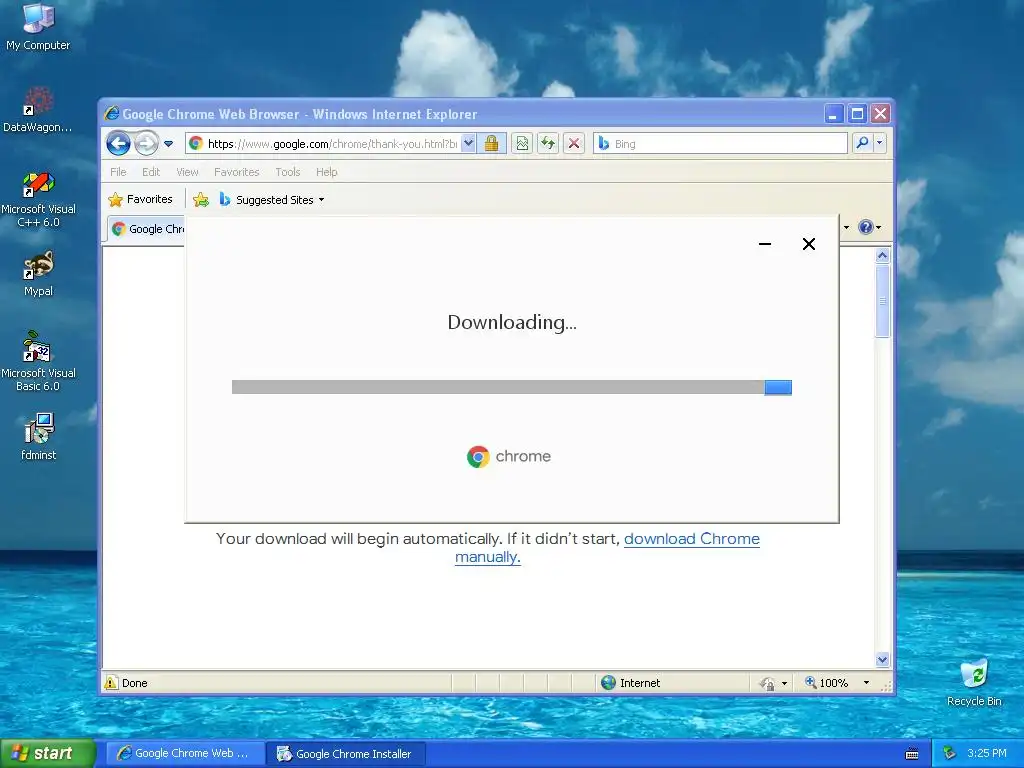
Task: Minimize the Internet Explorer window
Action: click(x=833, y=114)
